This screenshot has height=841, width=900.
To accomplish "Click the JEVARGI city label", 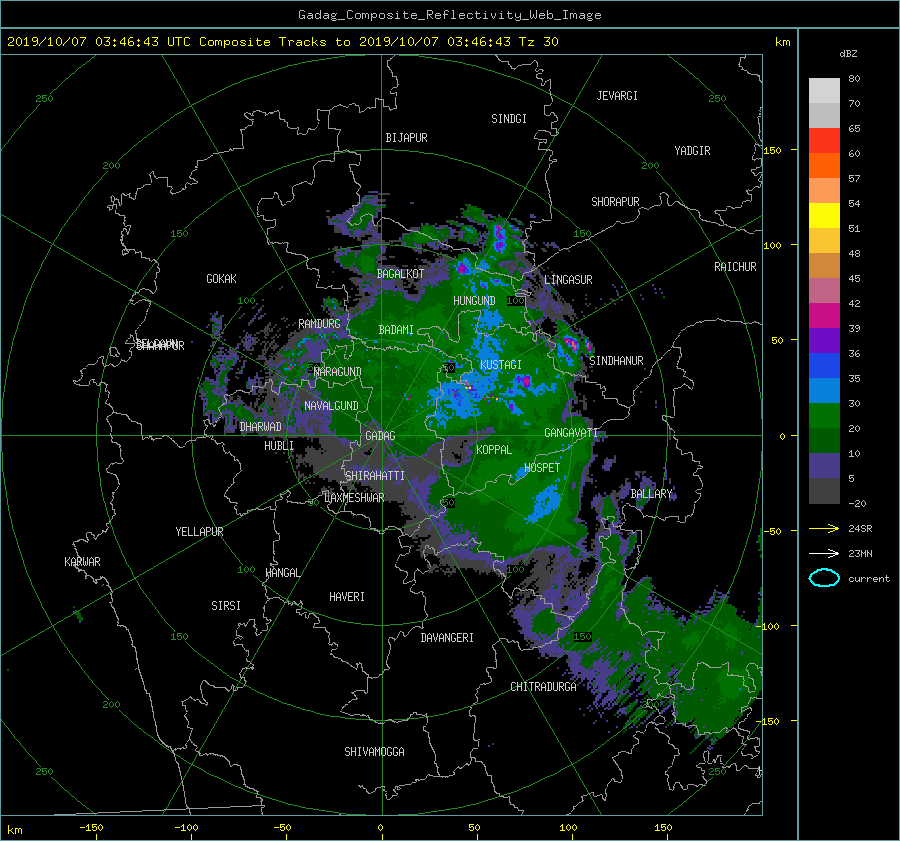I will pyautogui.click(x=617, y=96).
